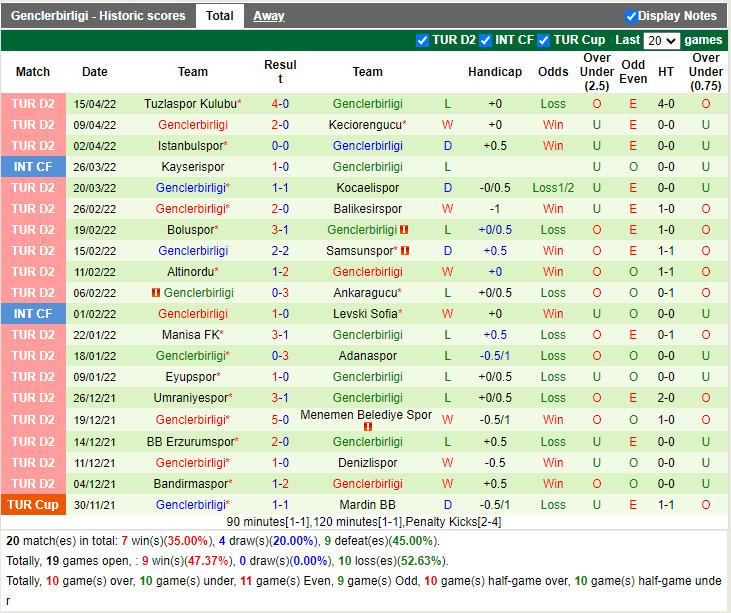This screenshot has width=731, height=613.
Task: Click the Handicap column header
Action: (x=495, y=72)
